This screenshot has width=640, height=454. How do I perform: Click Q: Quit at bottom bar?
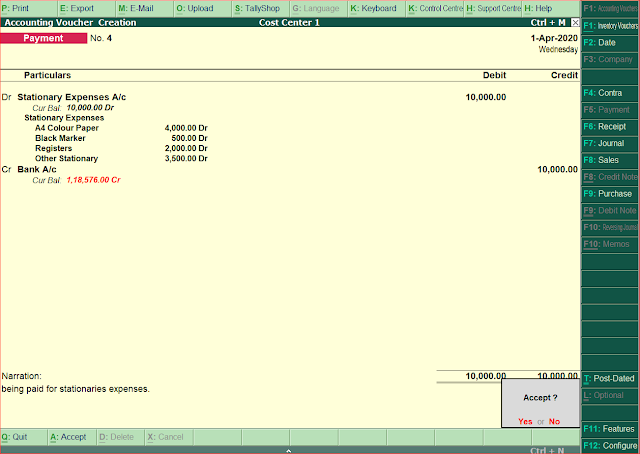point(23,437)
